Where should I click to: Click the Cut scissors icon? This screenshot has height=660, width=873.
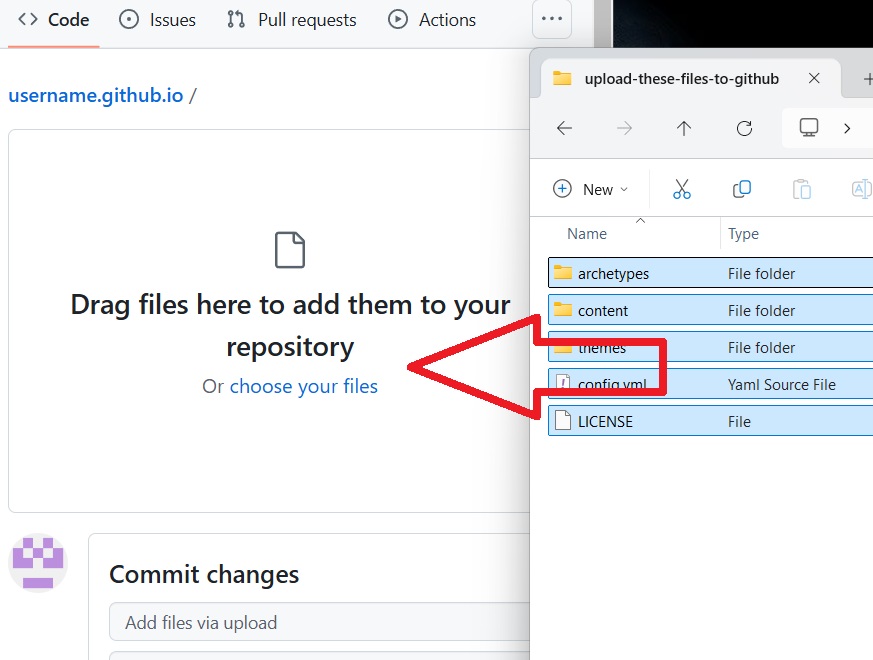681,189
